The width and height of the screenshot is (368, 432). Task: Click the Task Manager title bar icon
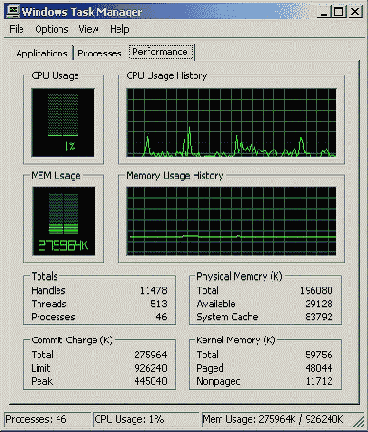(13, 12)
